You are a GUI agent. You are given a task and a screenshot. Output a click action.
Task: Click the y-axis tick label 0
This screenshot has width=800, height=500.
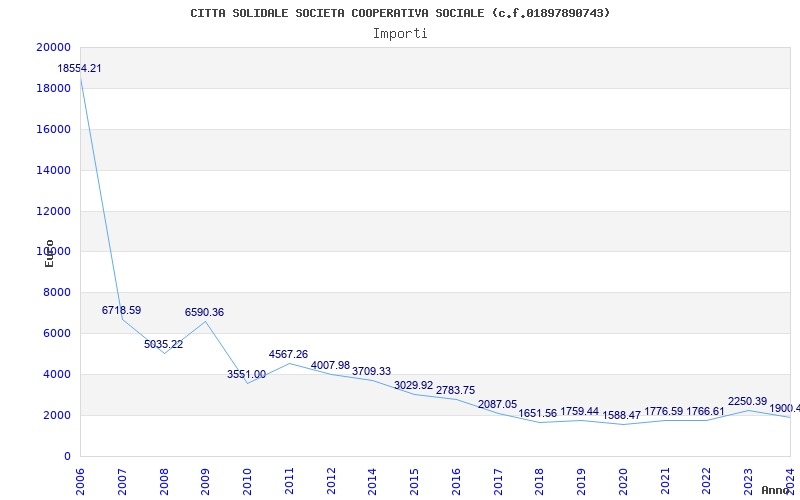[67, 456]
